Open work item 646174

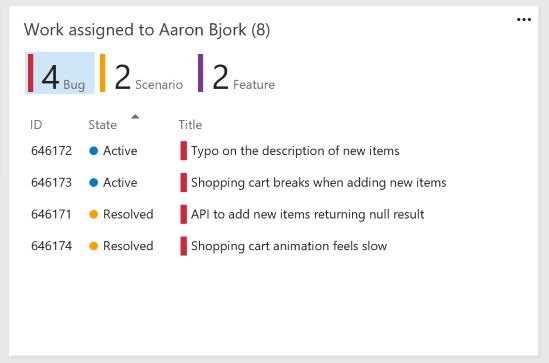[51, 246]
